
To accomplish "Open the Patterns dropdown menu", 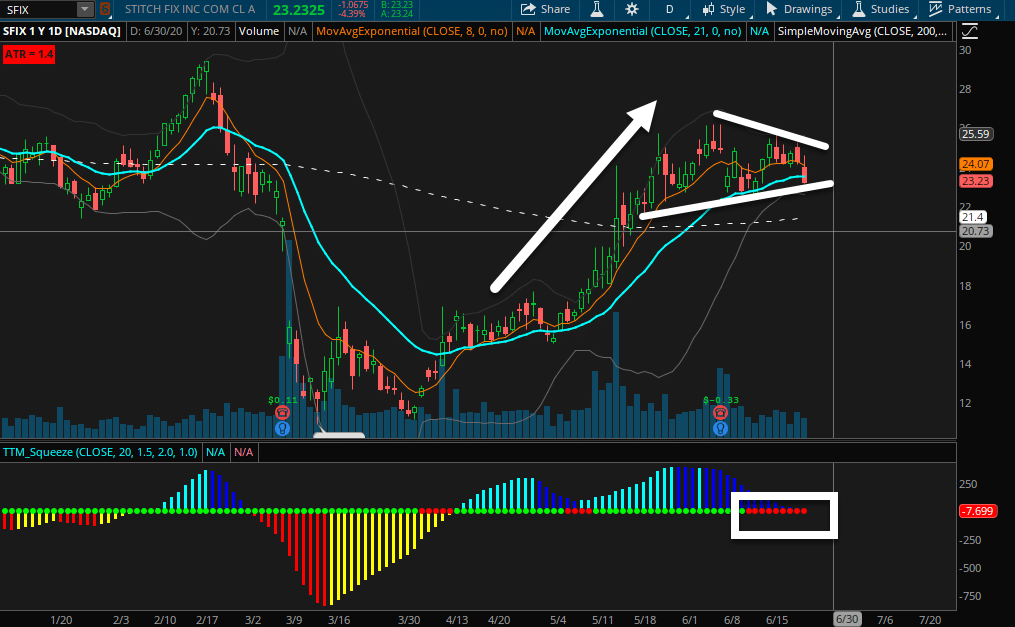I will click(961, 9).
